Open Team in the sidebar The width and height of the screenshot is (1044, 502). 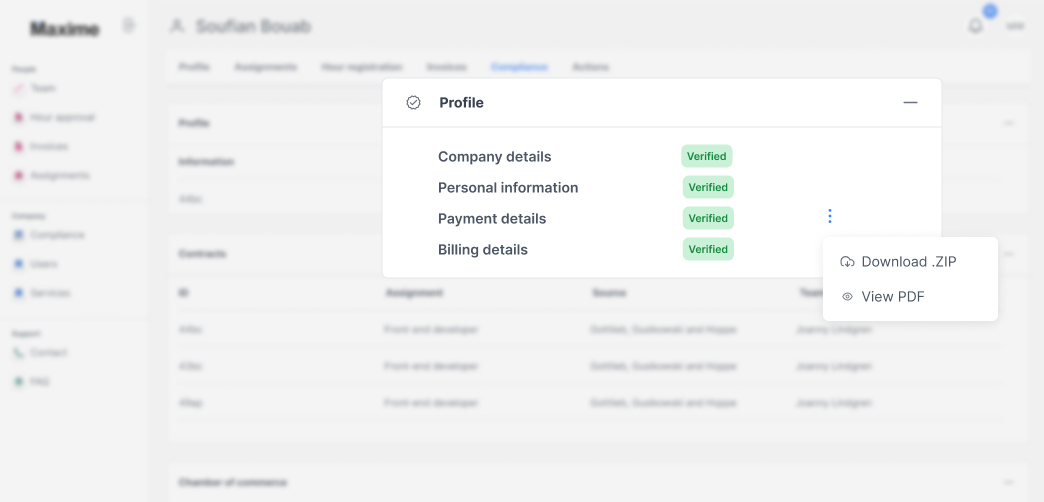(42, 88)
